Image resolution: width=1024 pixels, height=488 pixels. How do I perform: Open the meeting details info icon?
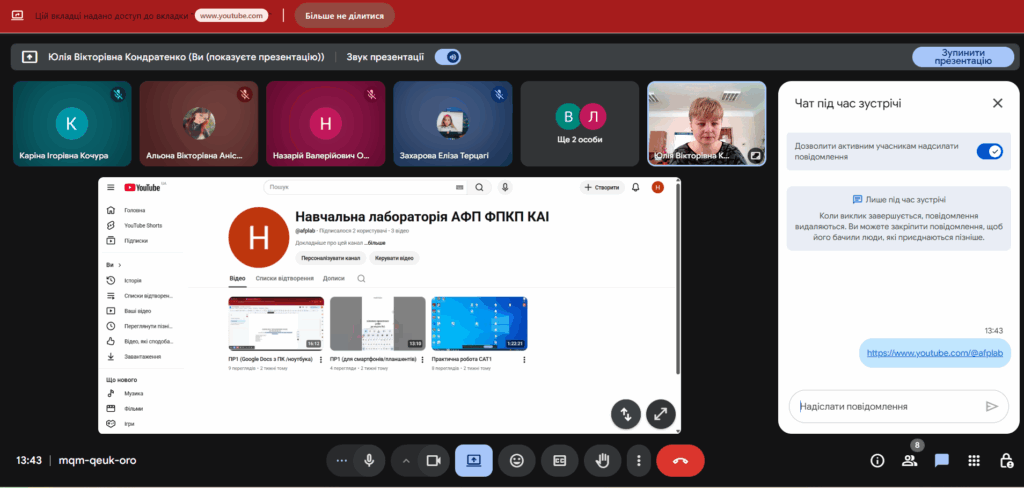click(877, 461)
